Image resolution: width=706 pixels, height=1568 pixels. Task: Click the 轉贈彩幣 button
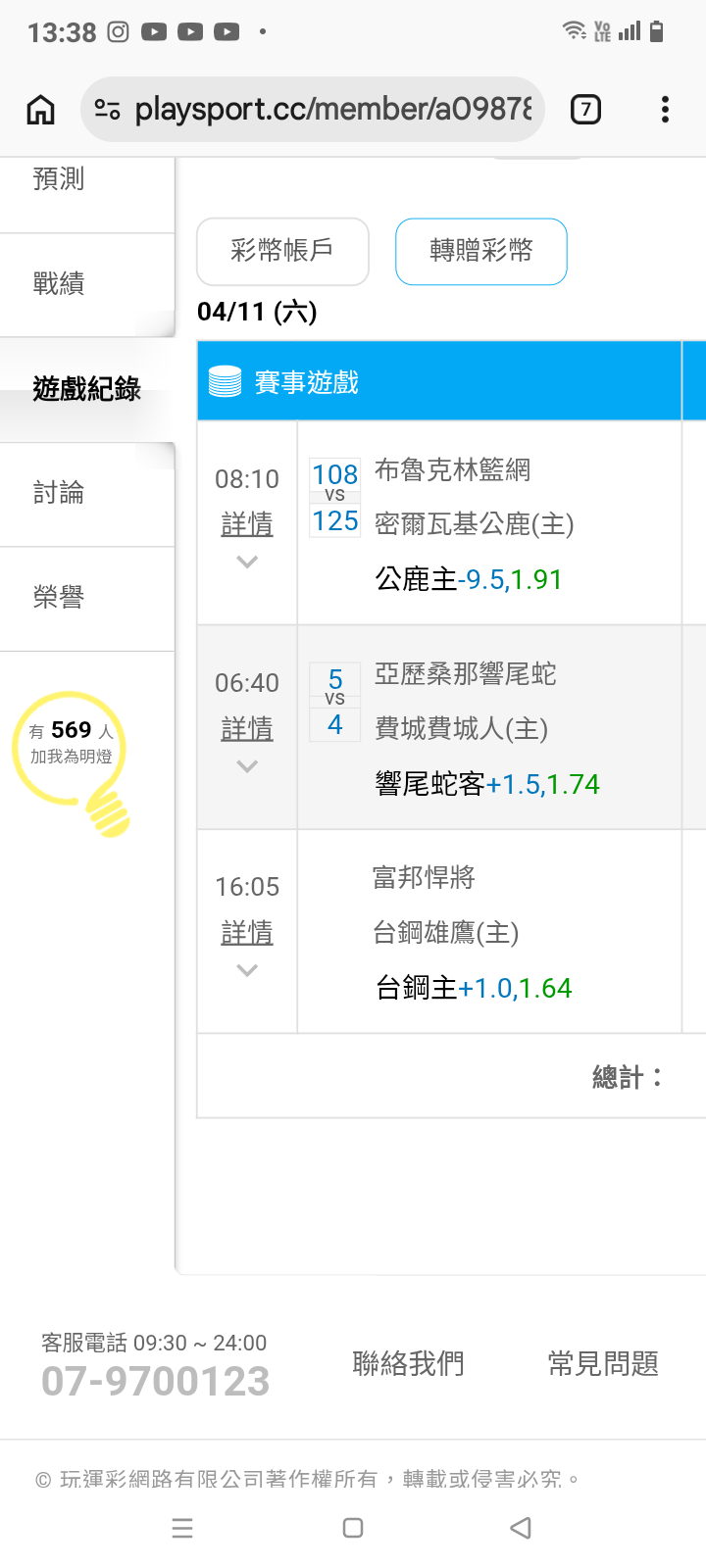point(480,251)
